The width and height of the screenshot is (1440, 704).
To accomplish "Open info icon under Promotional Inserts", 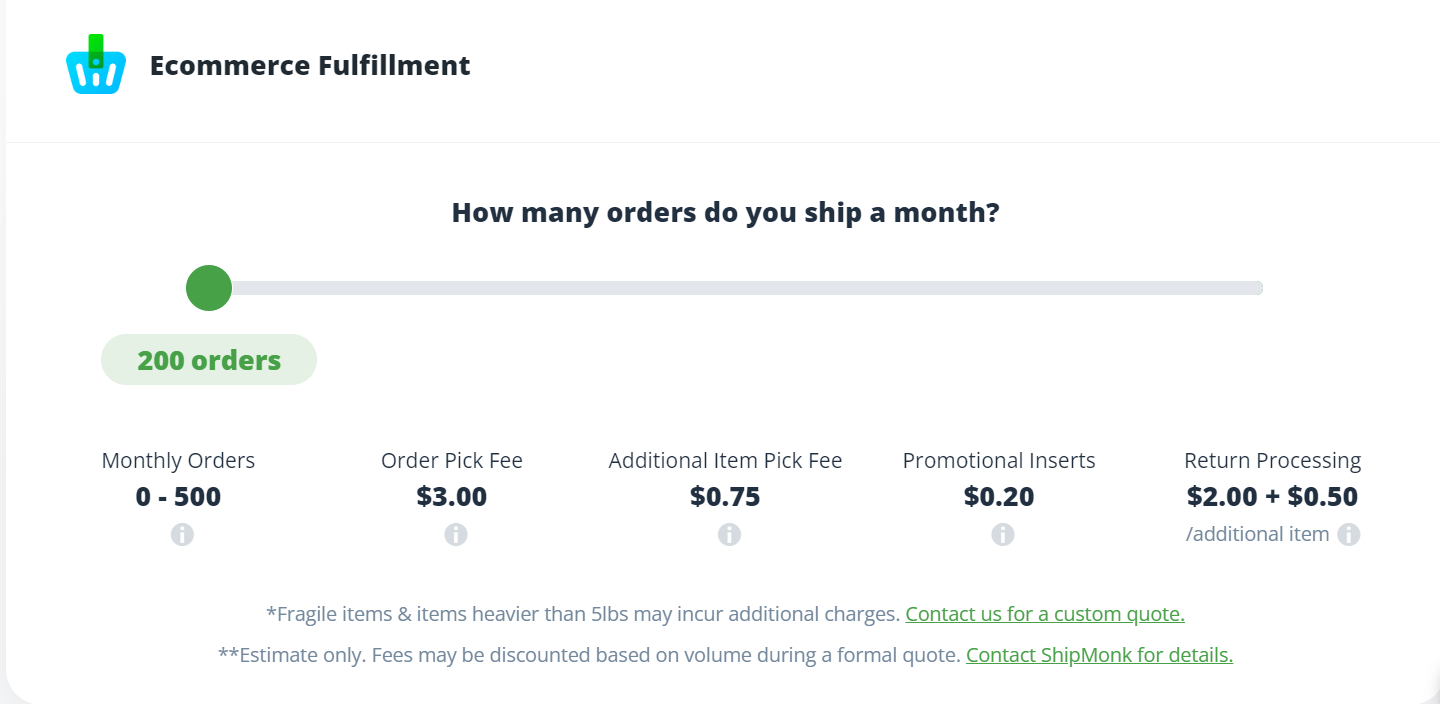I will (1003, 535).
